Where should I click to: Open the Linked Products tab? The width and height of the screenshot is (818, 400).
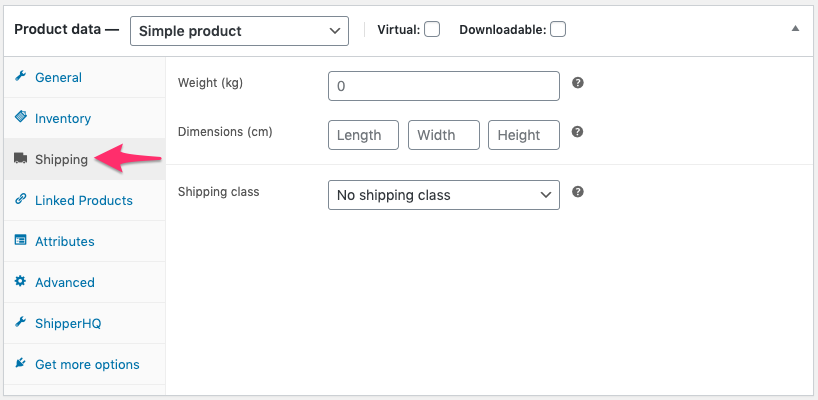pos(83,200)
